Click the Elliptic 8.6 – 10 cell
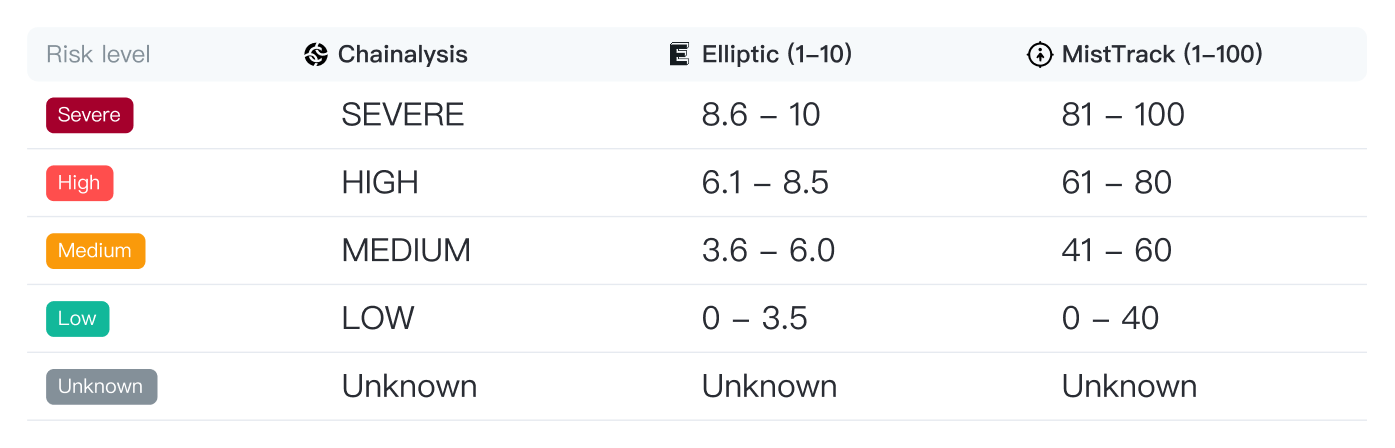 (760, 115)
